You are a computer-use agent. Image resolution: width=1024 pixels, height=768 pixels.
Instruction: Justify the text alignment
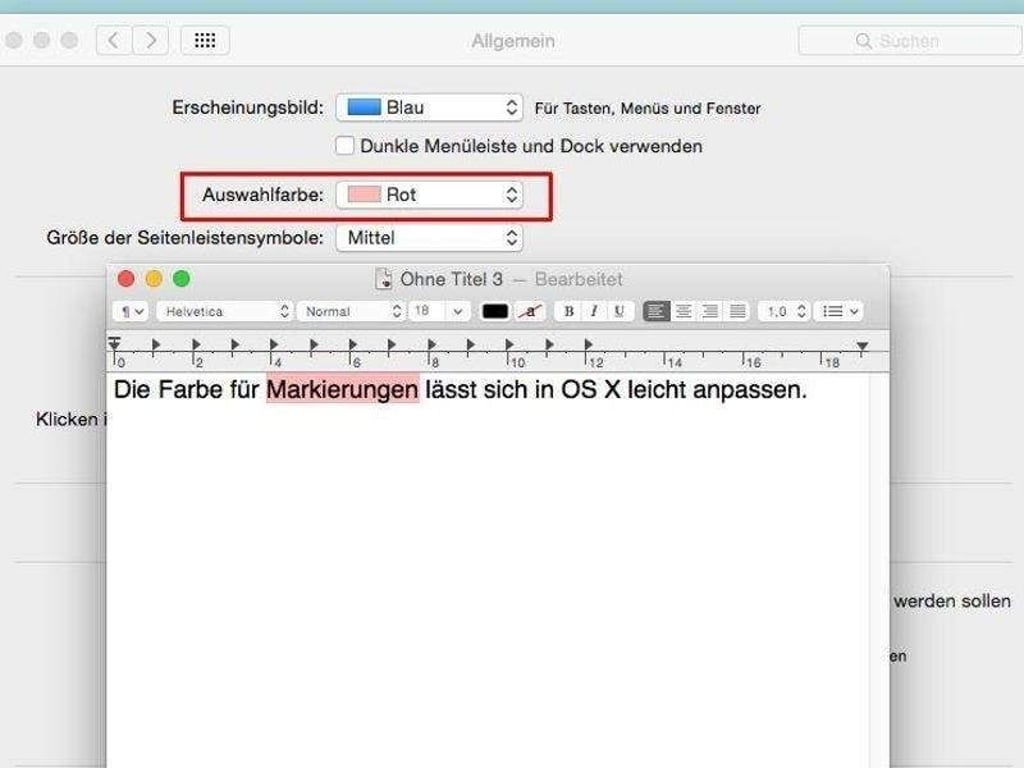[x=737, y=312]
